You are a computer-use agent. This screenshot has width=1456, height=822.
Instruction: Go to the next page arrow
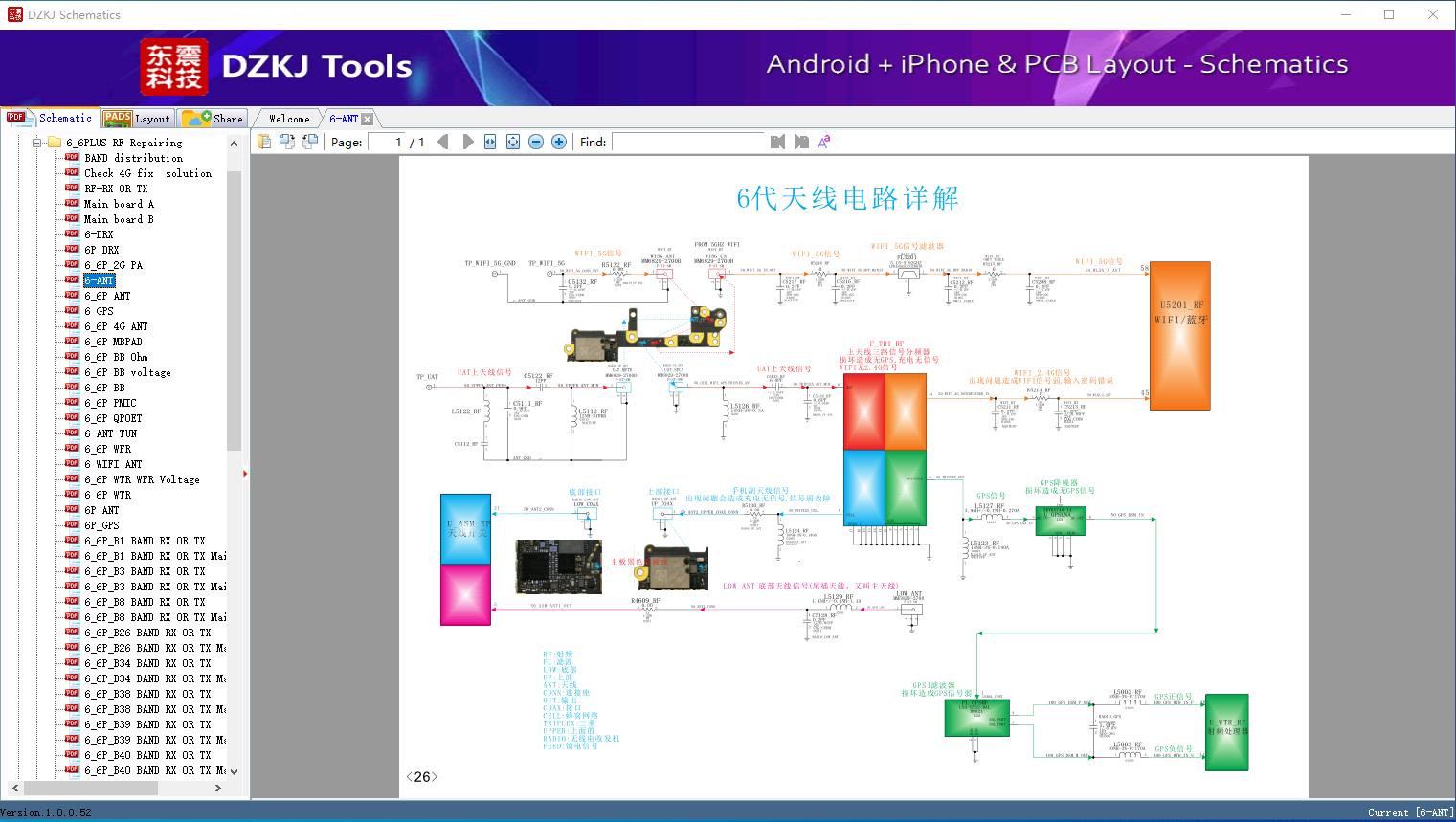[x=467, y=142]
